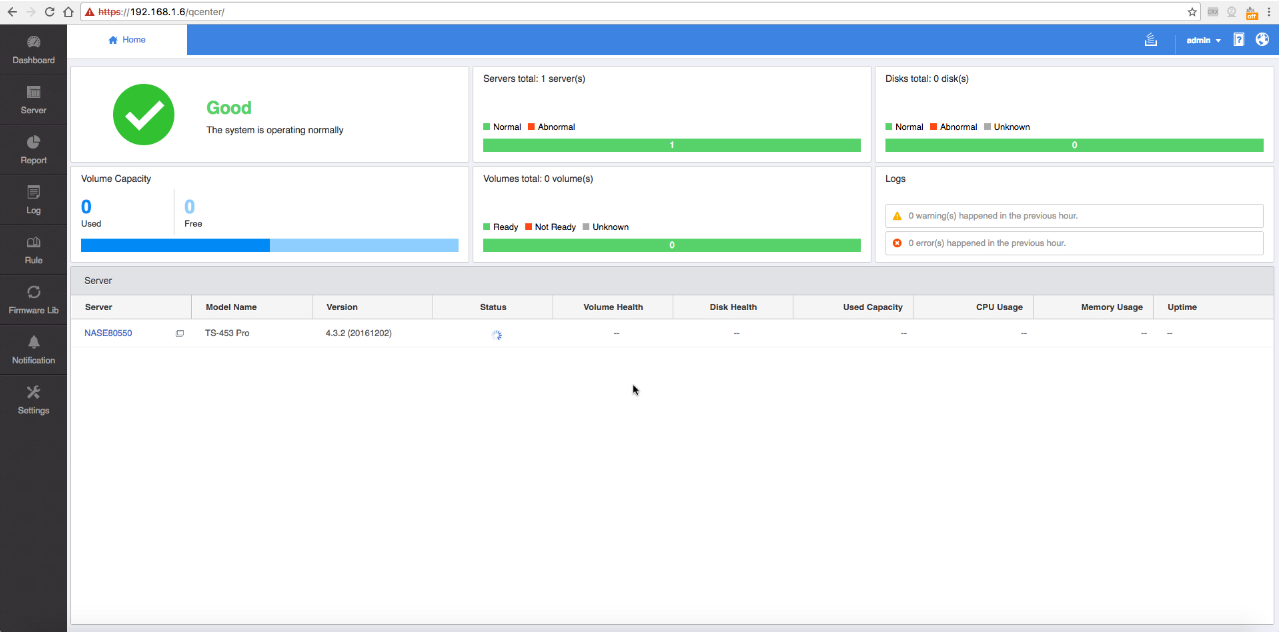Open the Settings section in sidebar
The width and height of the screenshot is (1279, 632).
coord(33,400)
